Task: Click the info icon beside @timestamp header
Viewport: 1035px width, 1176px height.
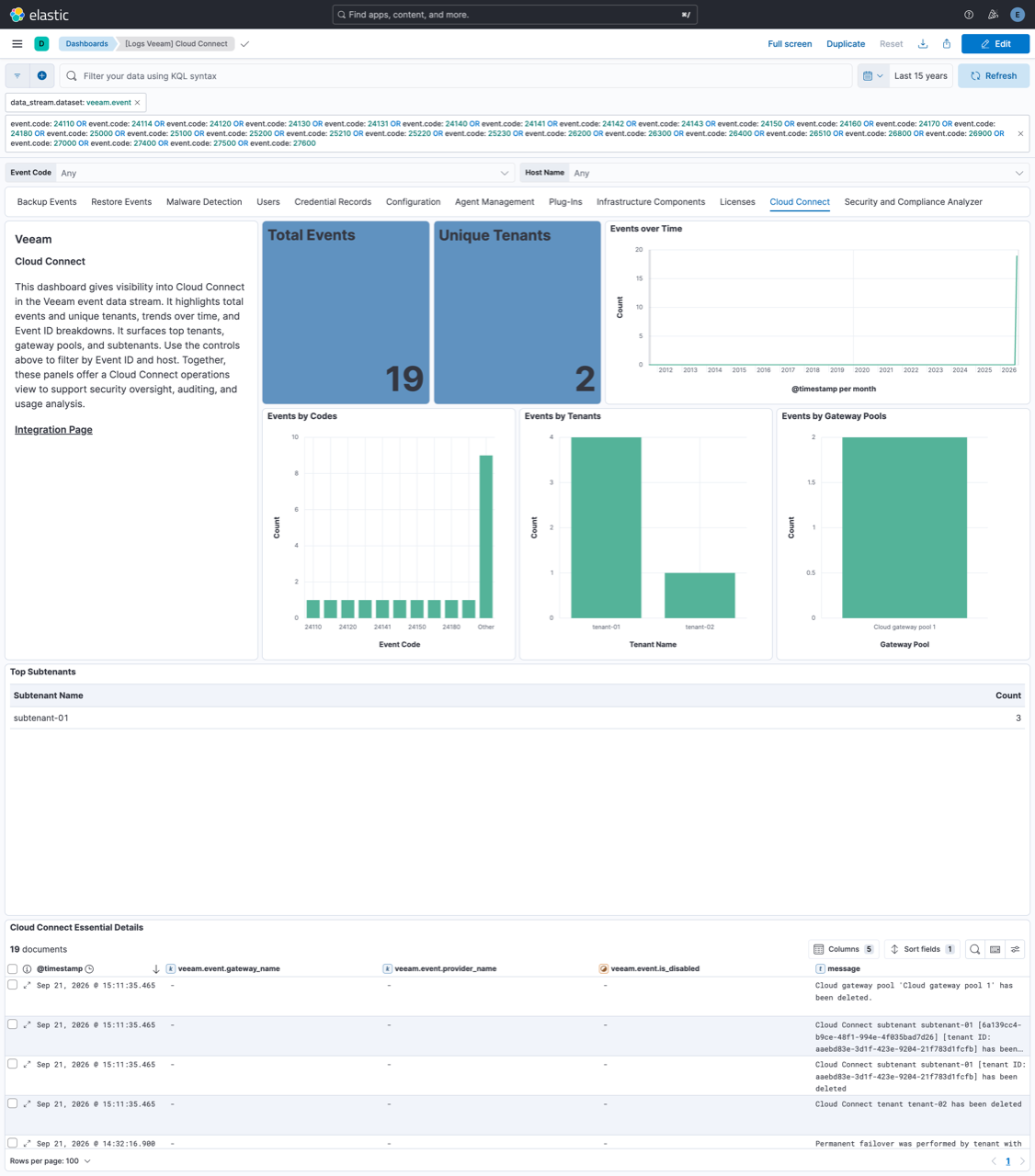Action: click(27, 968)
